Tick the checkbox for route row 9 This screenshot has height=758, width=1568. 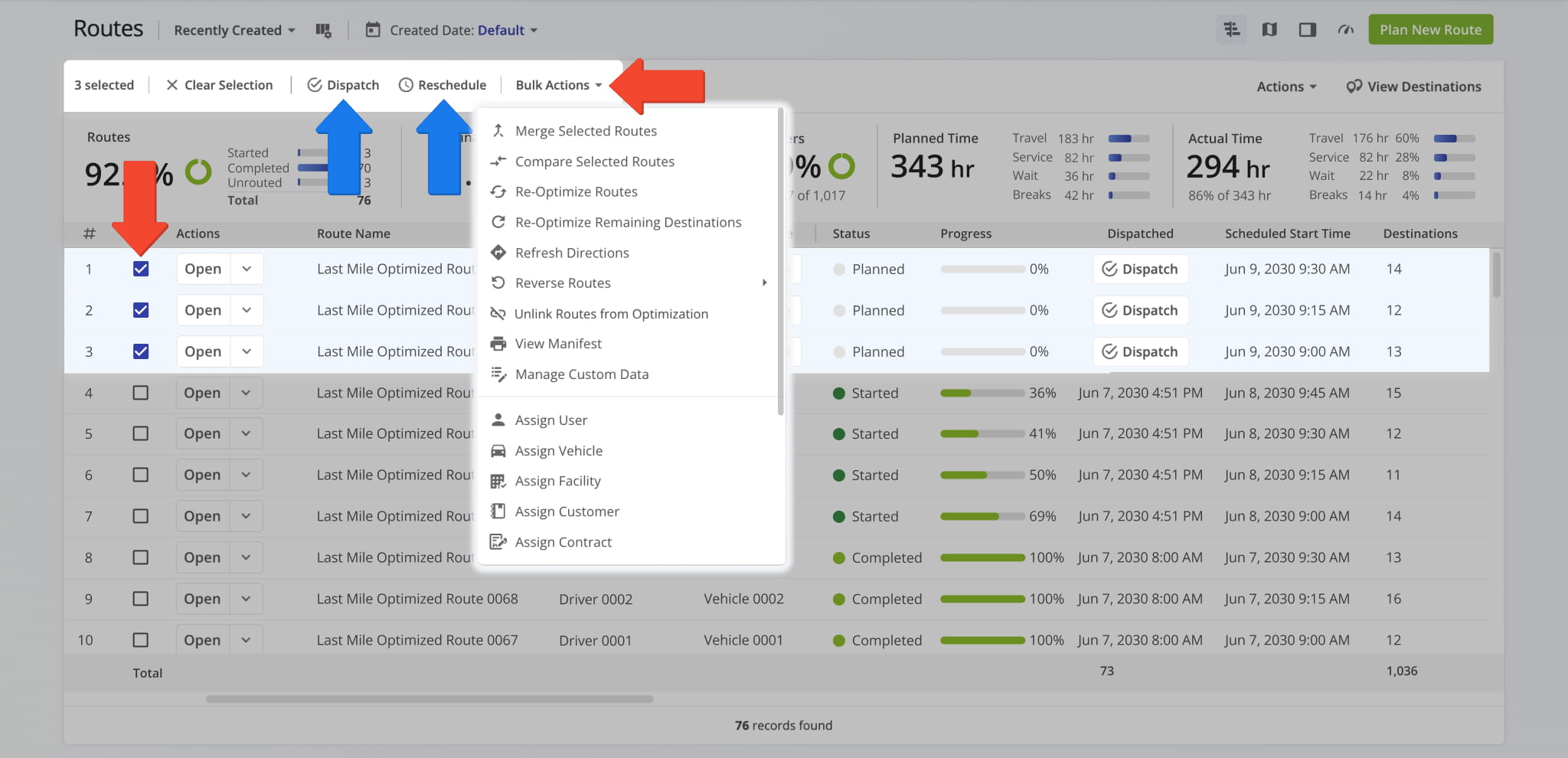tap(141, 599)
